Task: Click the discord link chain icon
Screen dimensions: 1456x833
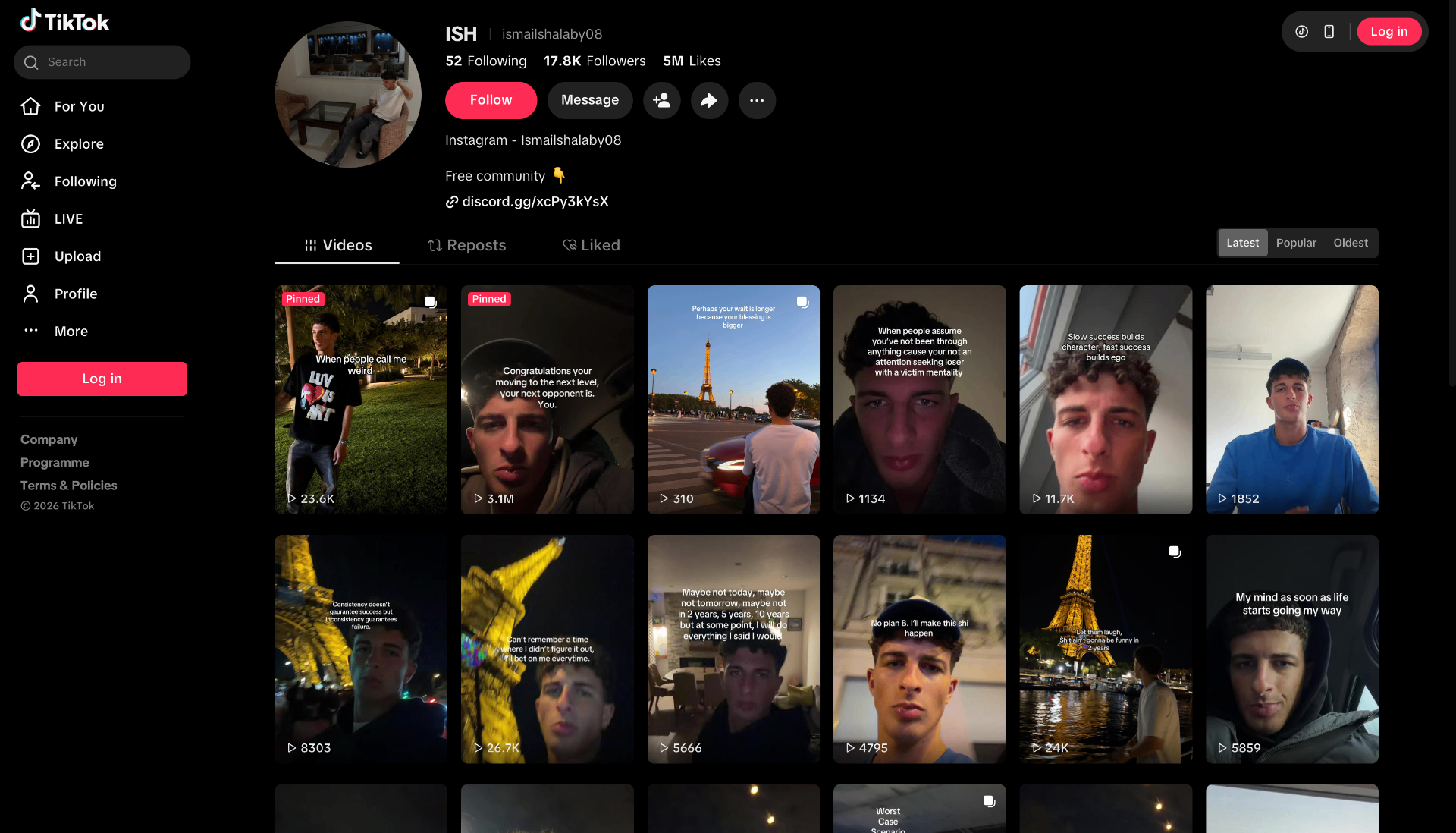Action: point(452,202)
